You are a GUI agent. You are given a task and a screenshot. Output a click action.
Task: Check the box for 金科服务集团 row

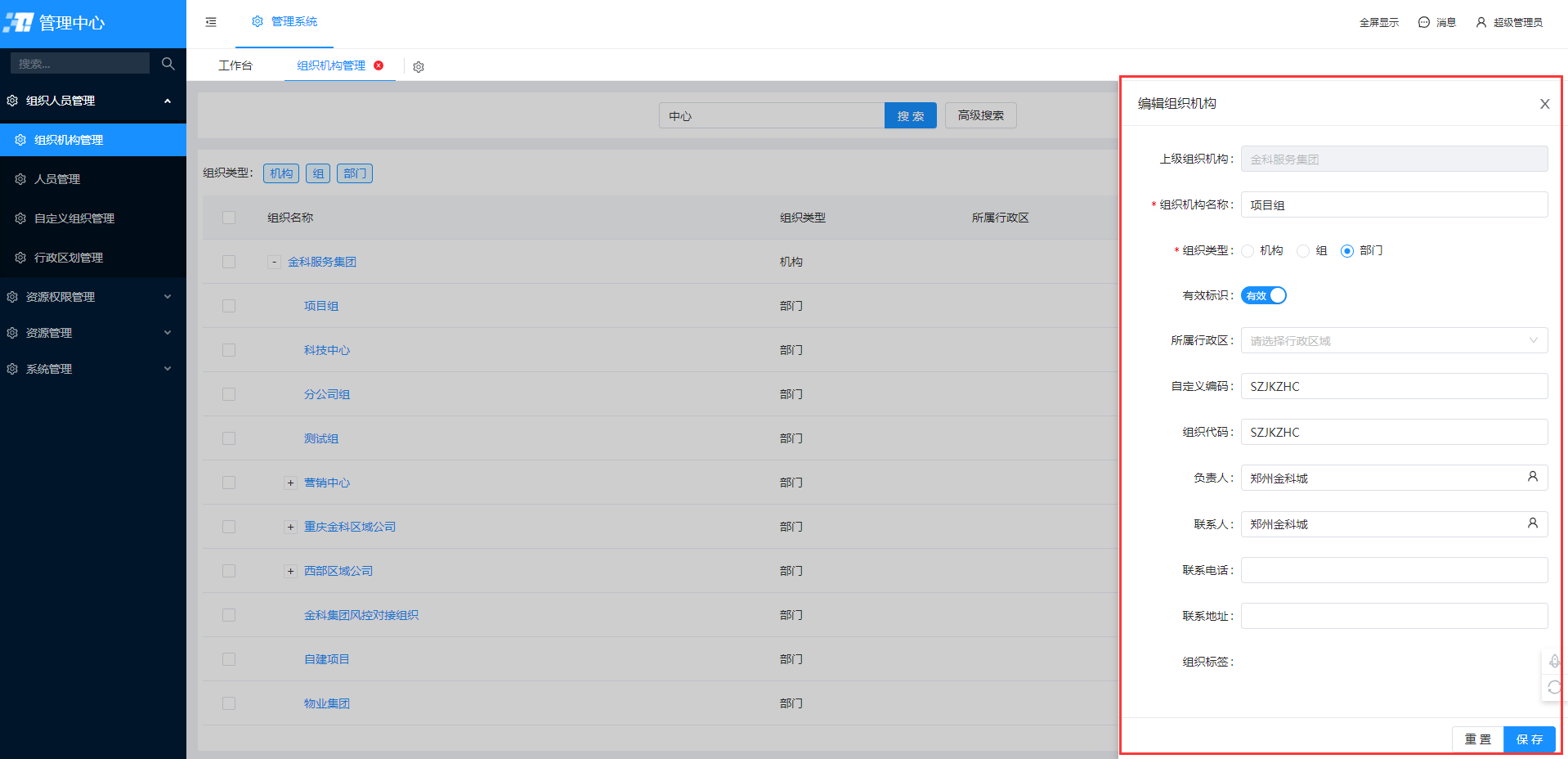pos(229,262)
